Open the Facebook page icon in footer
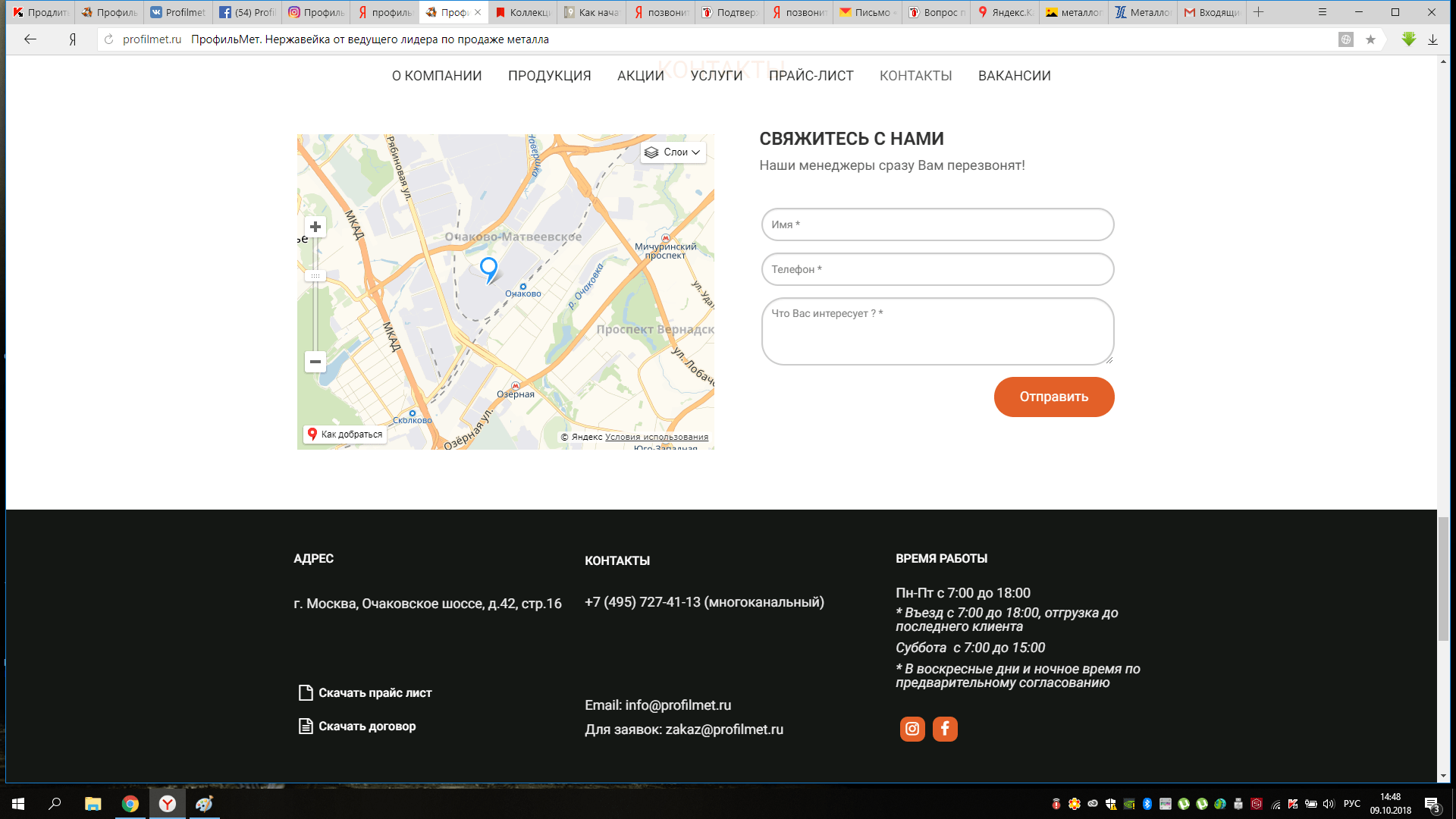Viewport: 1456px width, 819px height. pos(945,729)
